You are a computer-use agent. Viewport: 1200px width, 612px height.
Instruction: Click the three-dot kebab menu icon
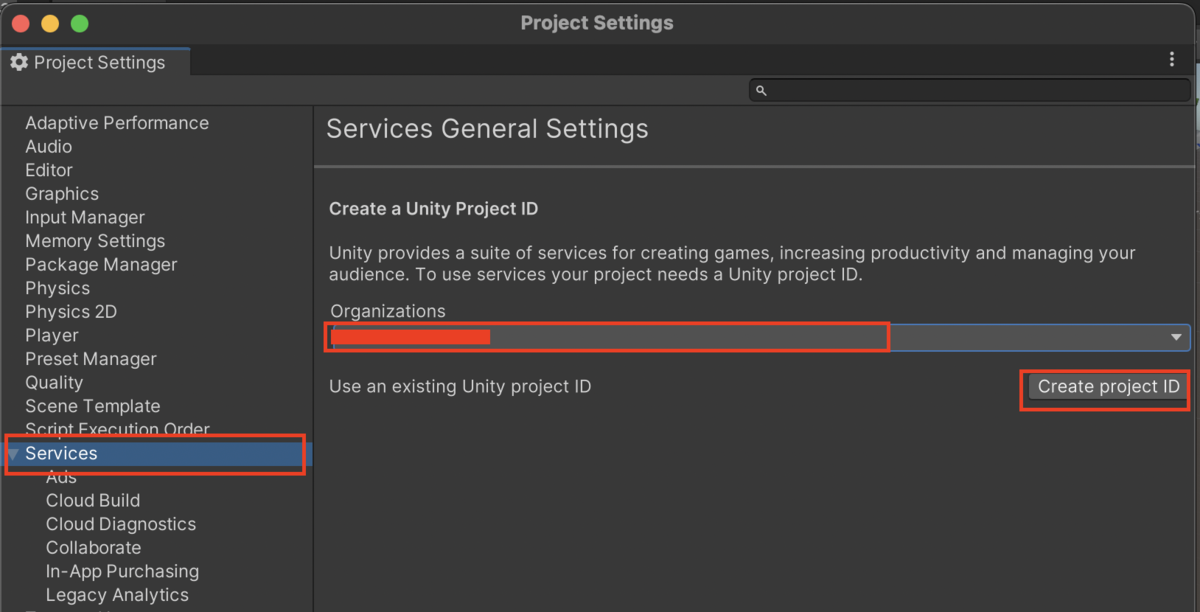click(1172, 60)
